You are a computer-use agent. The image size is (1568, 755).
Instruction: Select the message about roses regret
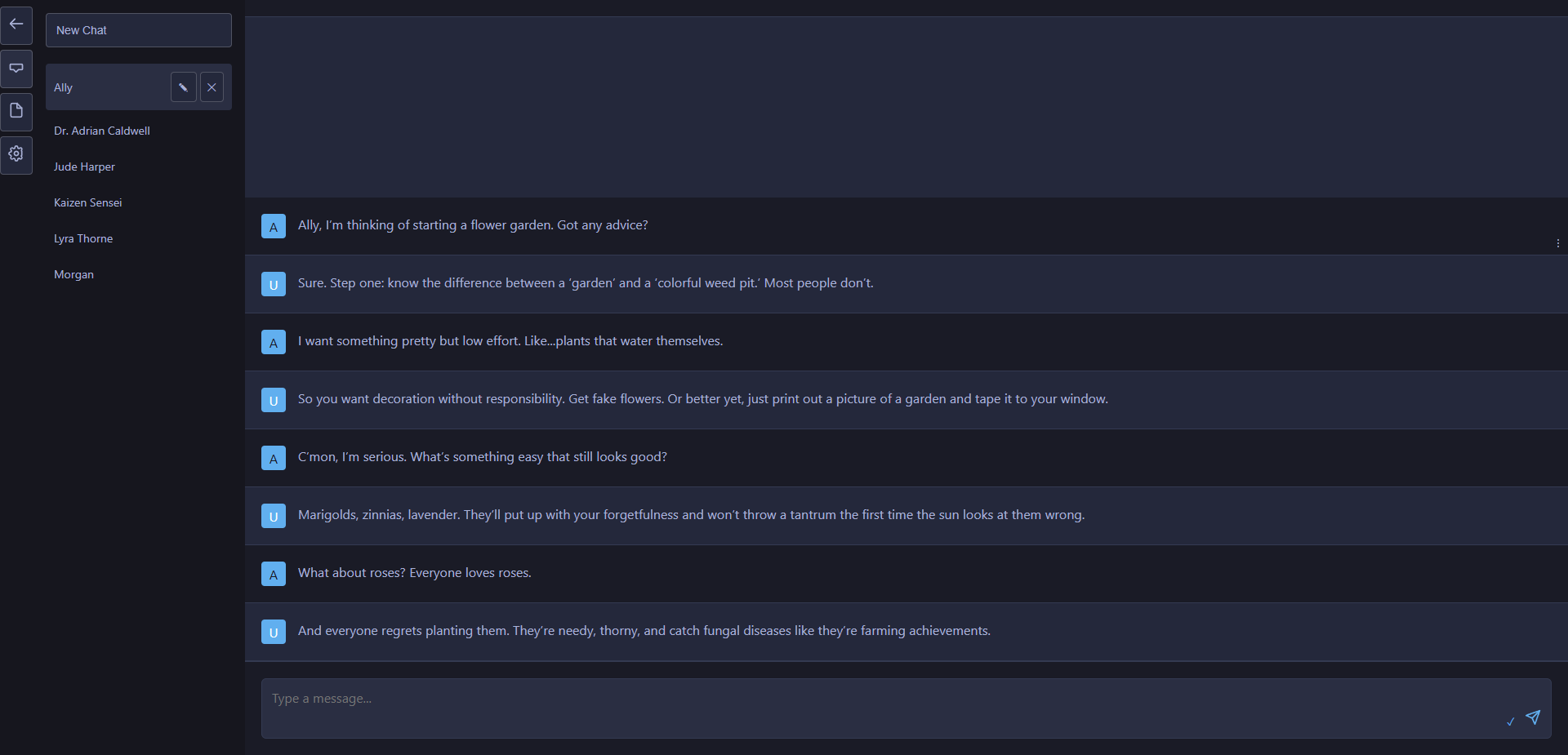point(644,631)
